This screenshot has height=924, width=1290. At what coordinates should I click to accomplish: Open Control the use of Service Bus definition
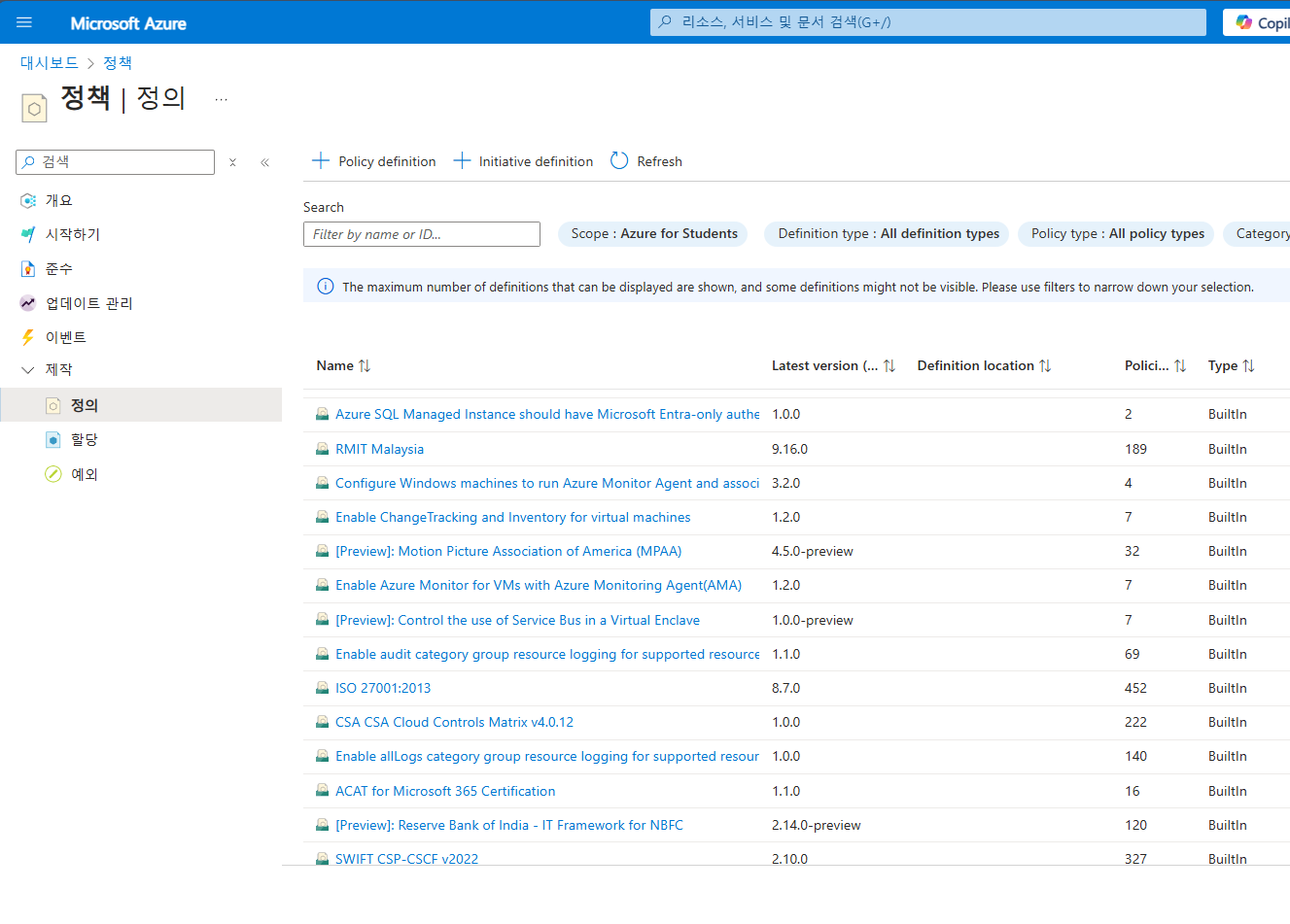pos(517,620)
